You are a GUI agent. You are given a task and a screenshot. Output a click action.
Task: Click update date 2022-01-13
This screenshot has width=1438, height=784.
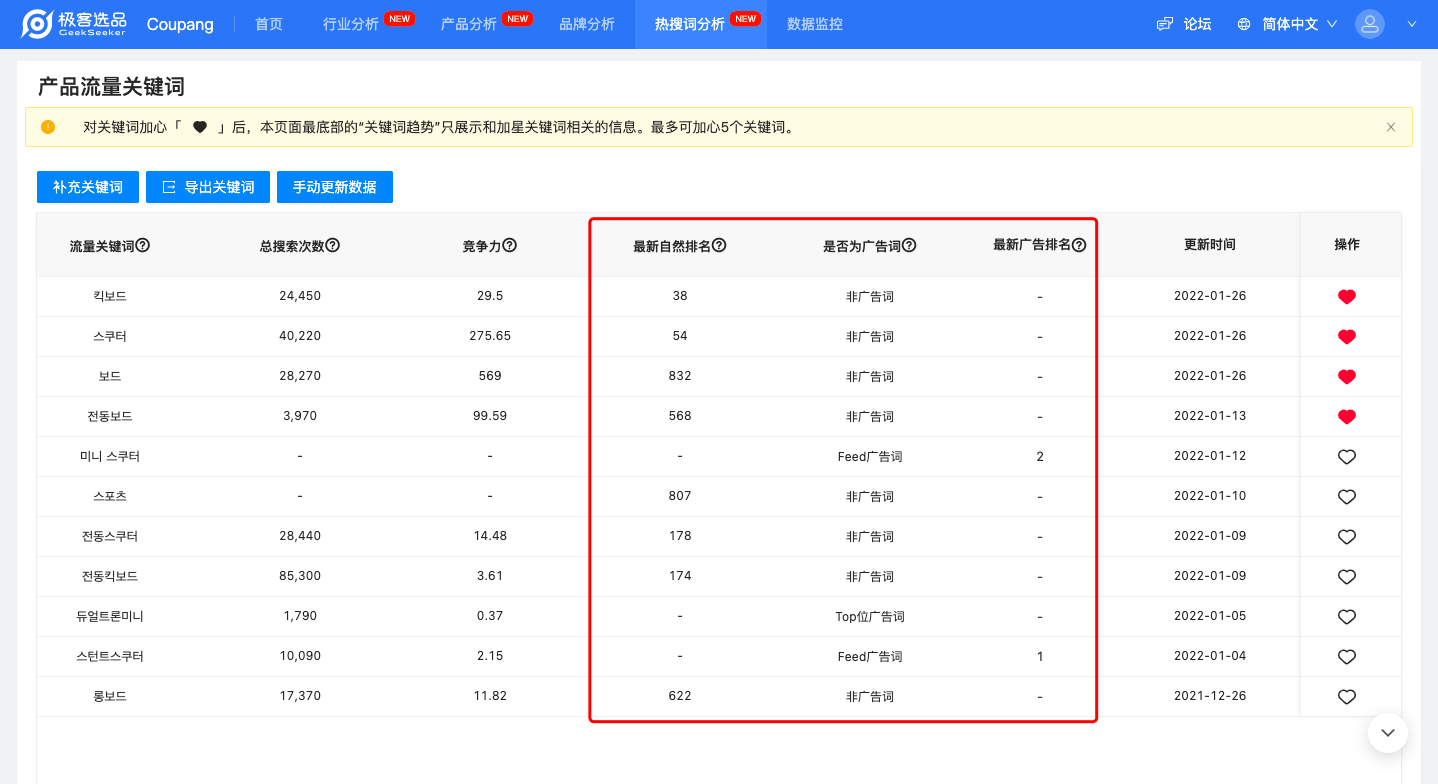pyautogui.click(x=1210, y=417)
